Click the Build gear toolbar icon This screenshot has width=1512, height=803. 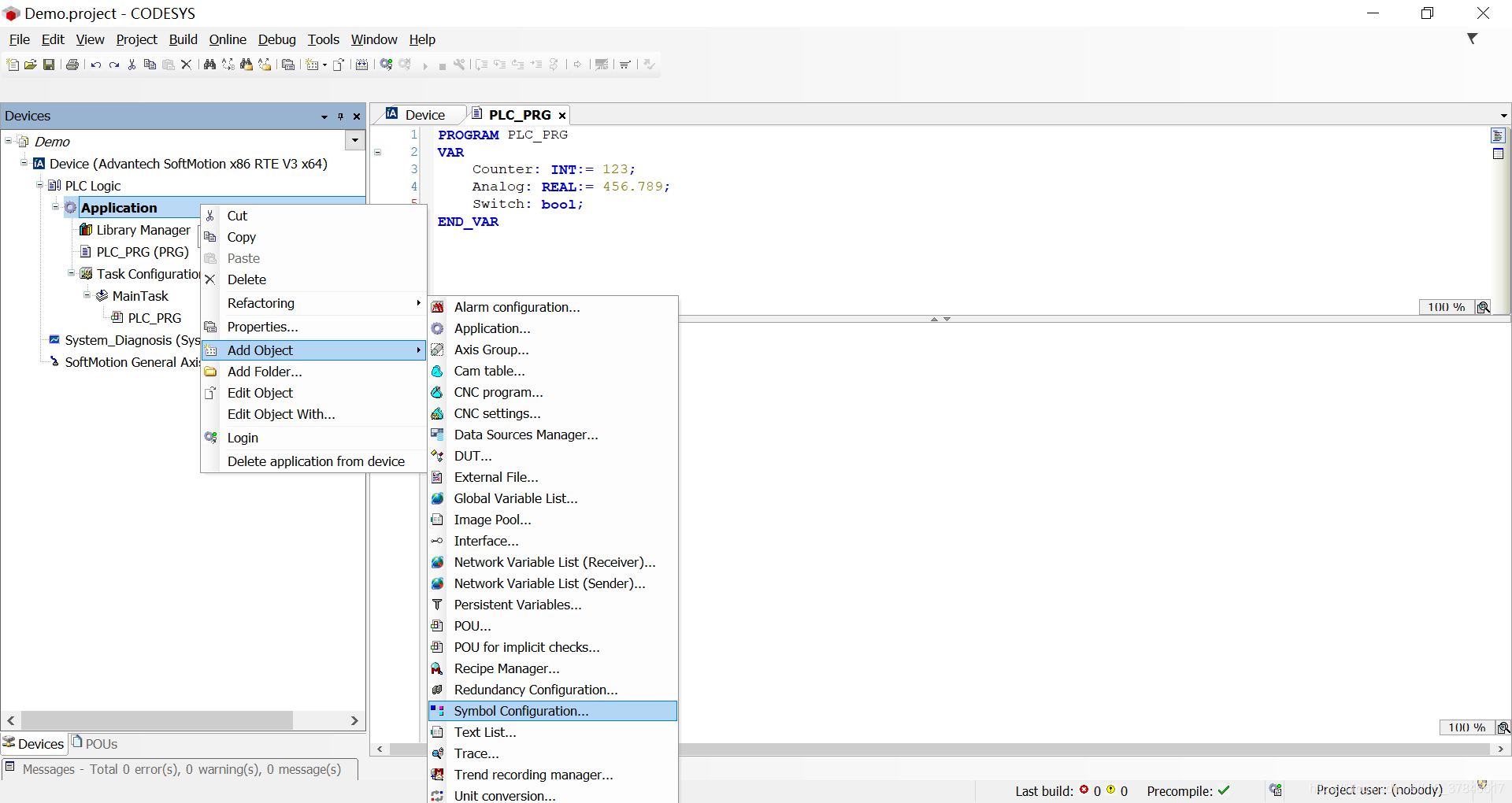coord(386,65)
